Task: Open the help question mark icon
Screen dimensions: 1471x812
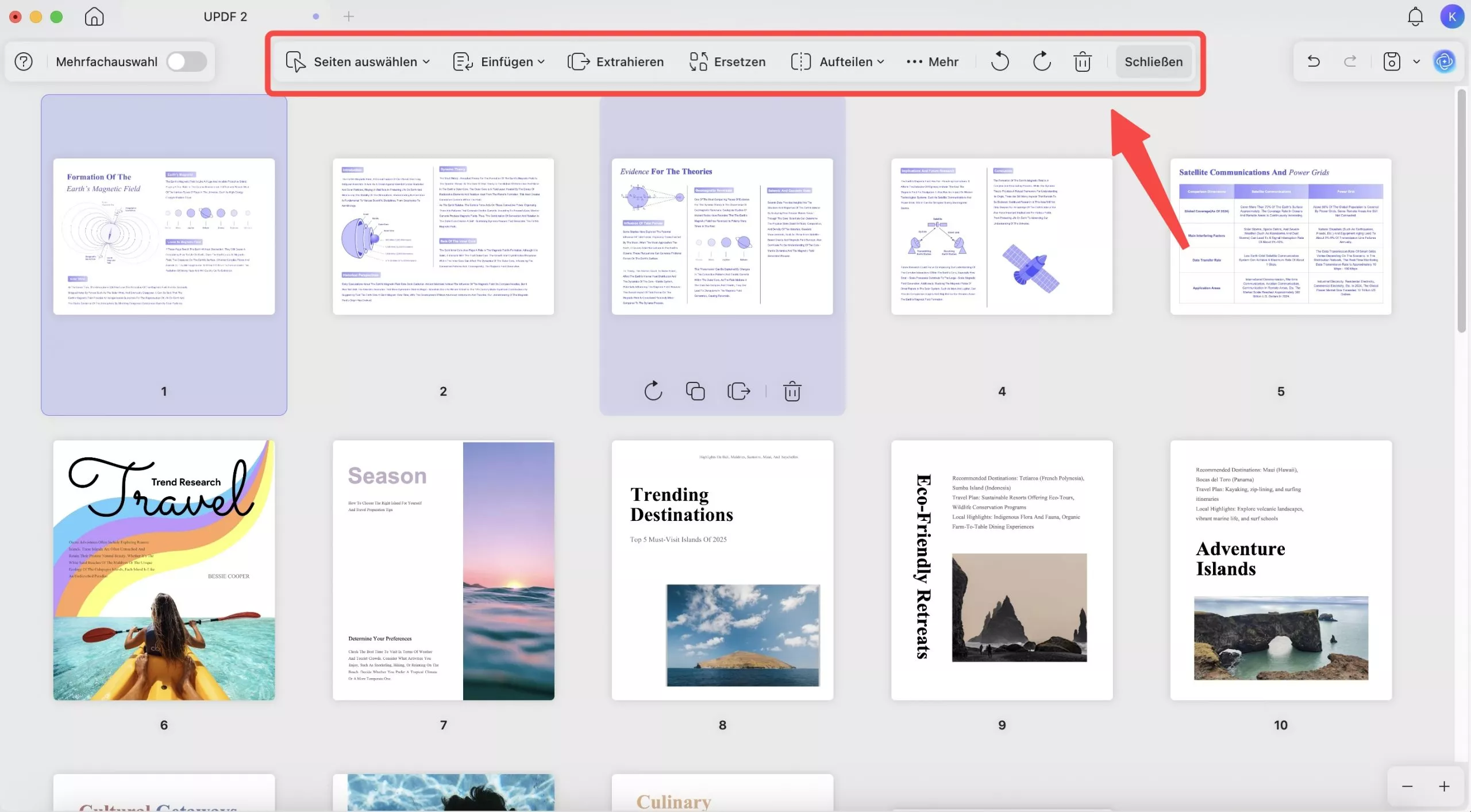Action: [x=24, y=61]
